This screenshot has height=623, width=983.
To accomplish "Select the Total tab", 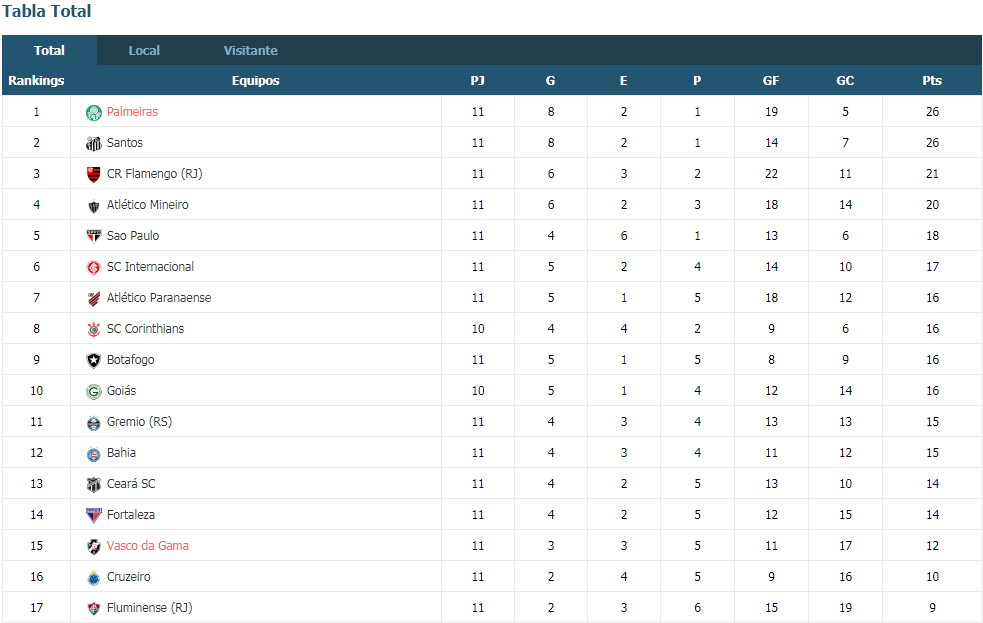I will click(x=50, y=51).
